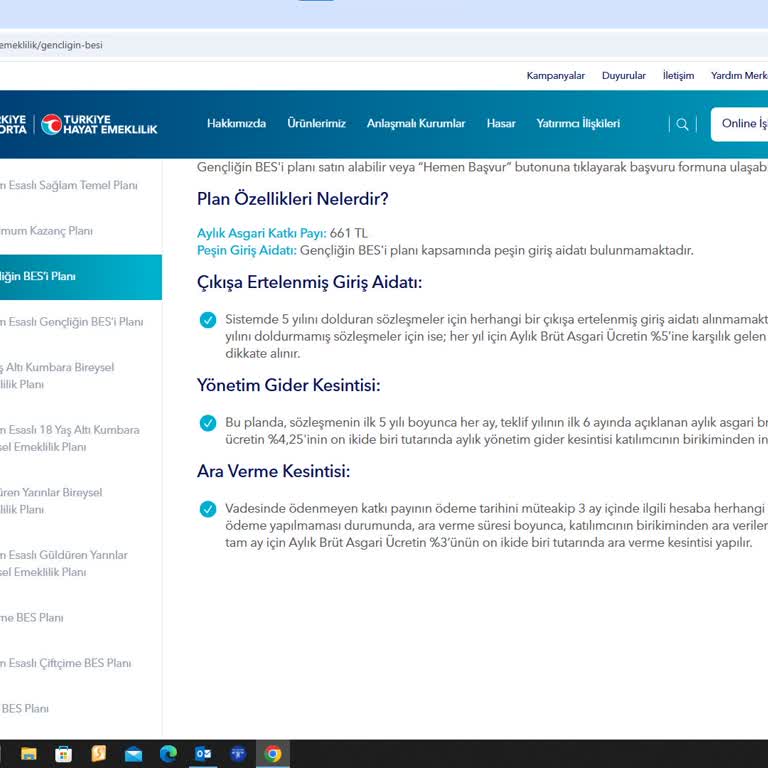Open File Explorer from the taskbar
Image resolution: width=768 pixels, height=768 pixels.
click(x=28, y=754)
